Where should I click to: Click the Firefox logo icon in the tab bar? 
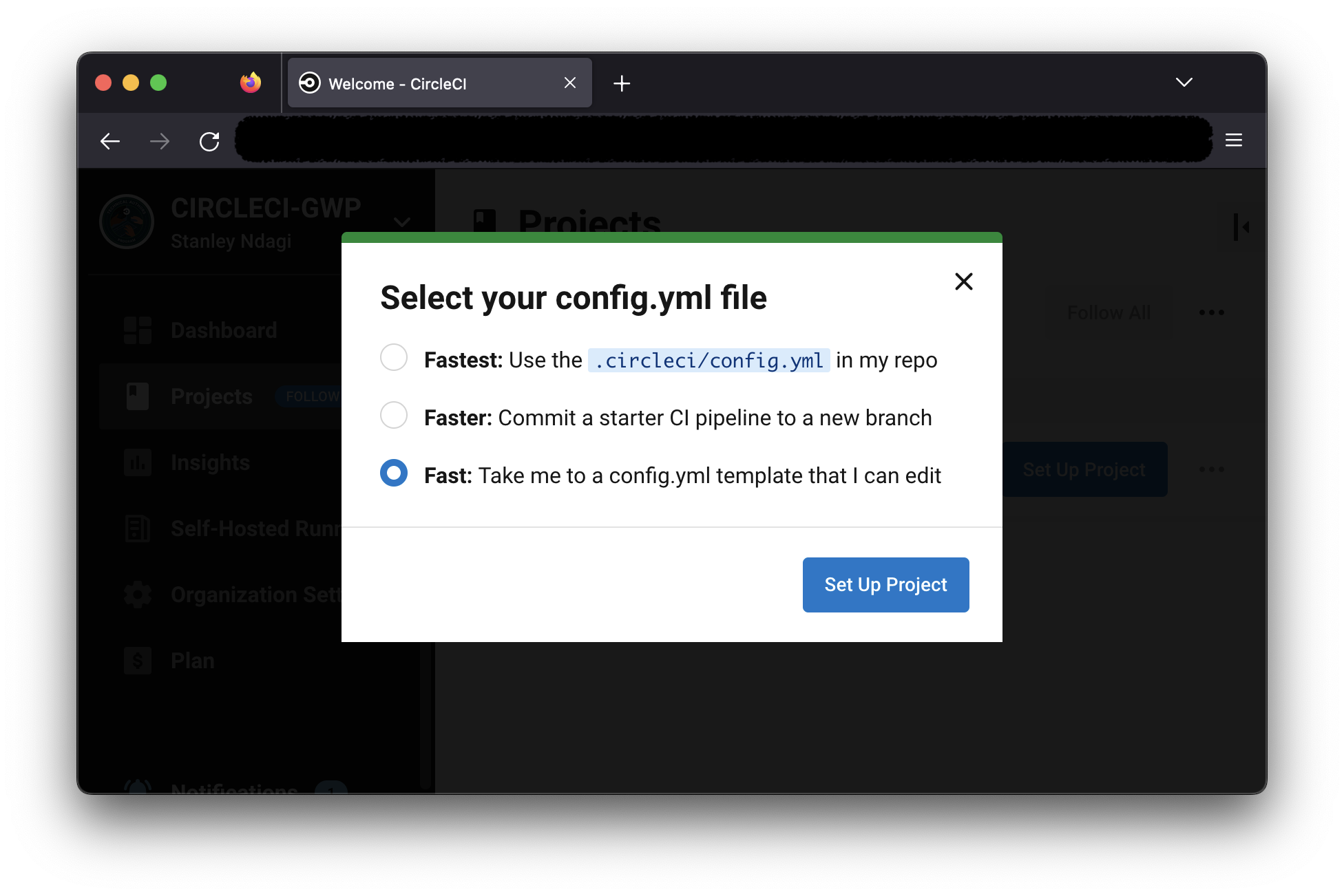click(251, 83)
